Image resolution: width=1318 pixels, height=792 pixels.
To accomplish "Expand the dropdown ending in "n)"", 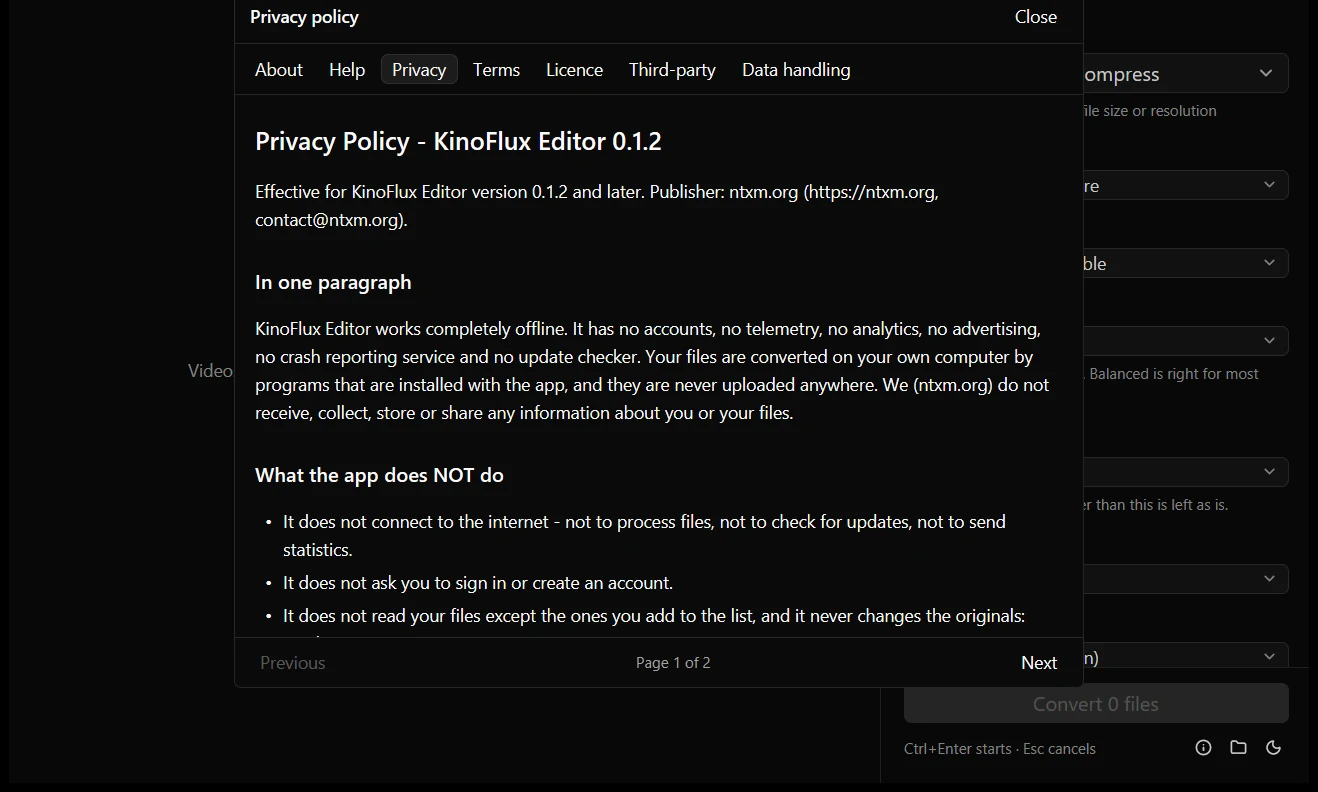I will coord(1186,657).
